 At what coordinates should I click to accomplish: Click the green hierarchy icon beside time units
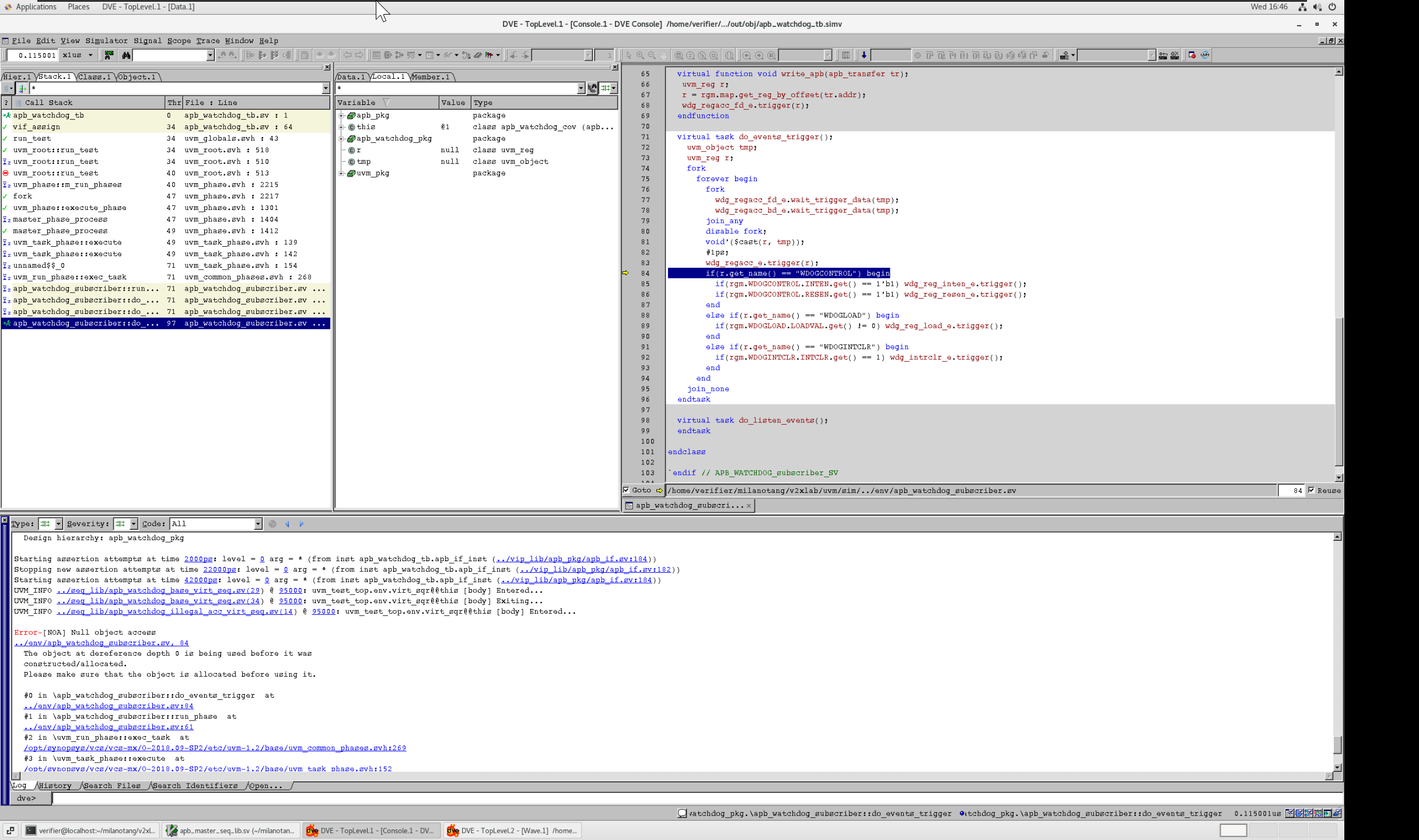click(x=109, y=55)
